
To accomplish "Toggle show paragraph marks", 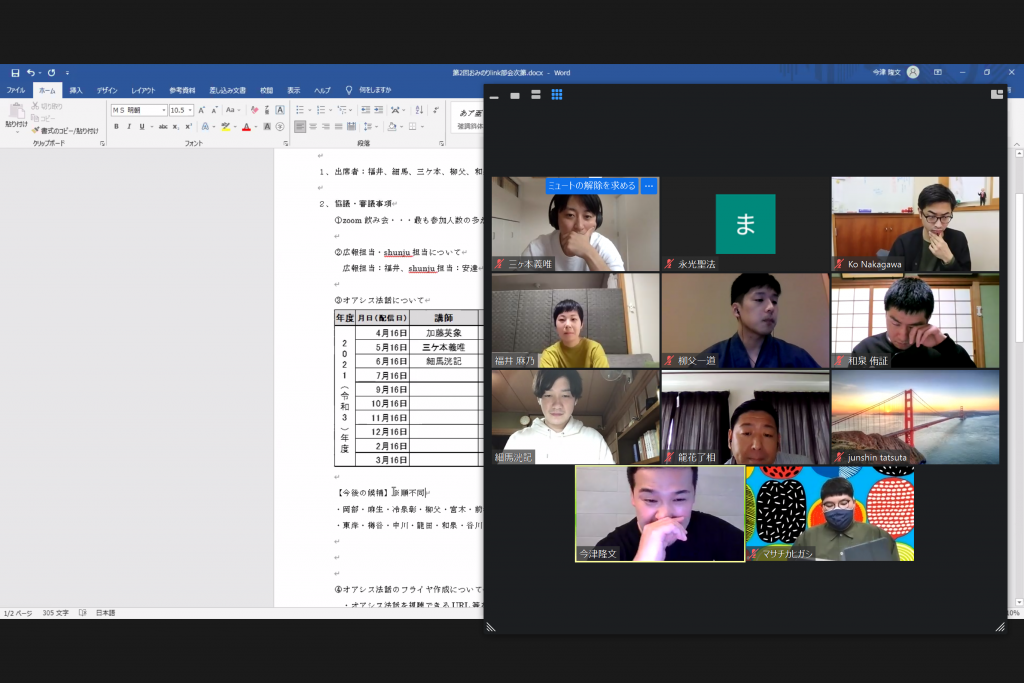I will click(436, 110).
